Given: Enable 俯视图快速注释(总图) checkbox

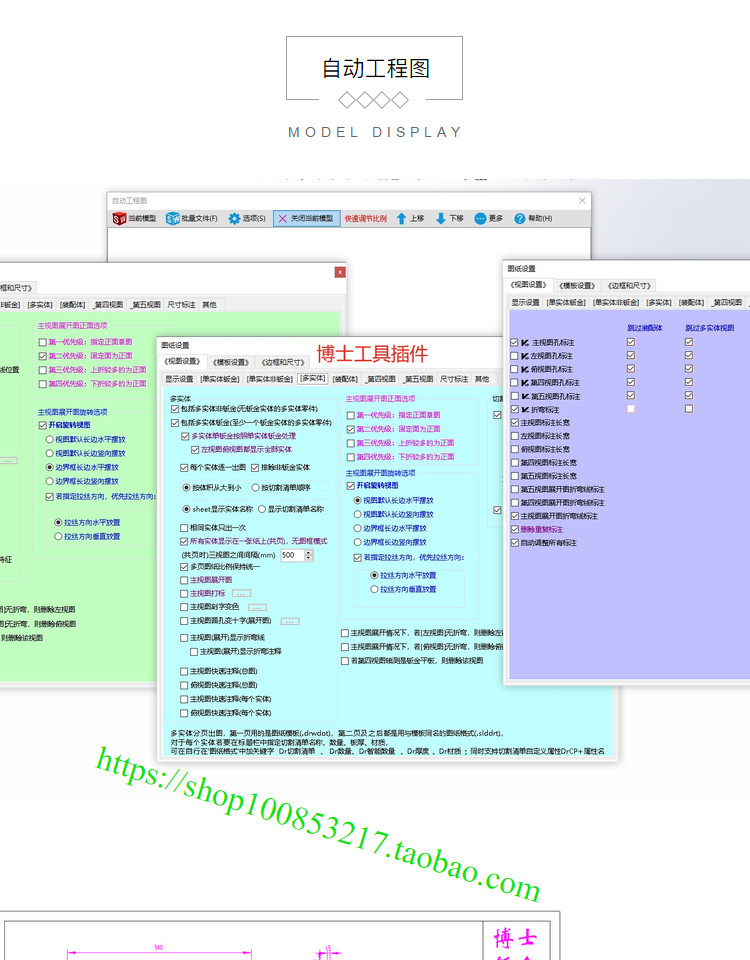Looking at the screenshot, I should pos(184,686).
